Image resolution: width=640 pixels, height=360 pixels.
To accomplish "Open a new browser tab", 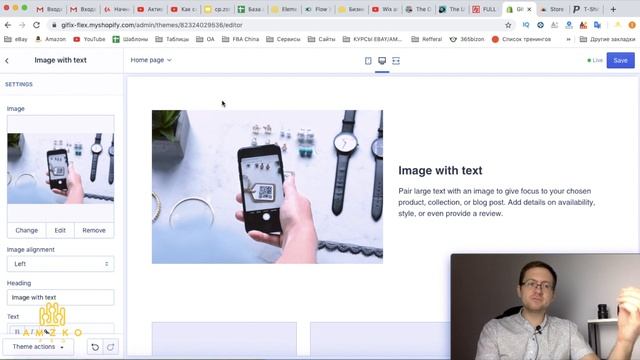I will [613, 9].
